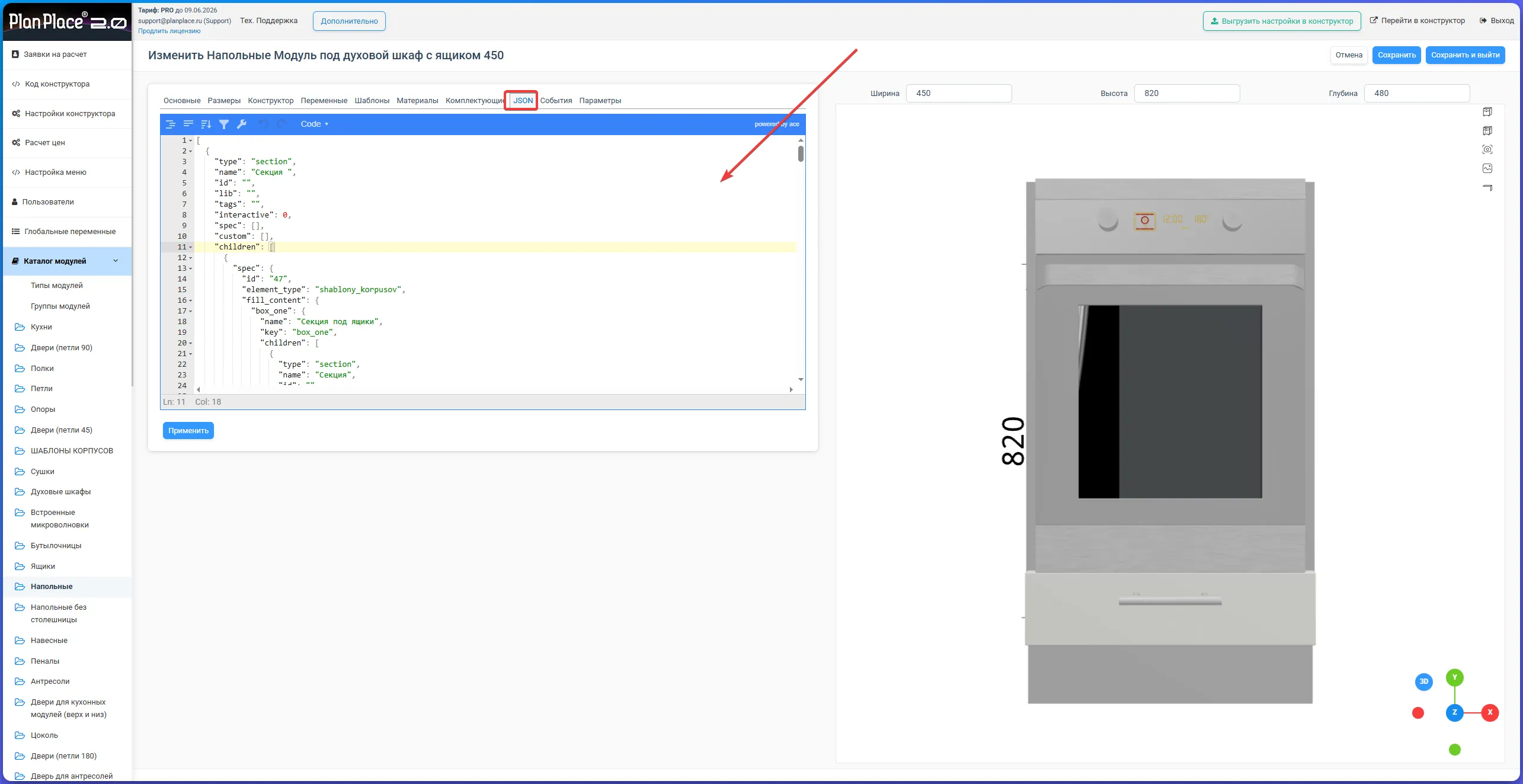Open Духовые шкафы folder in sidebar
The width and height of the screenshot is (1523, 784).
coord(60,492)
